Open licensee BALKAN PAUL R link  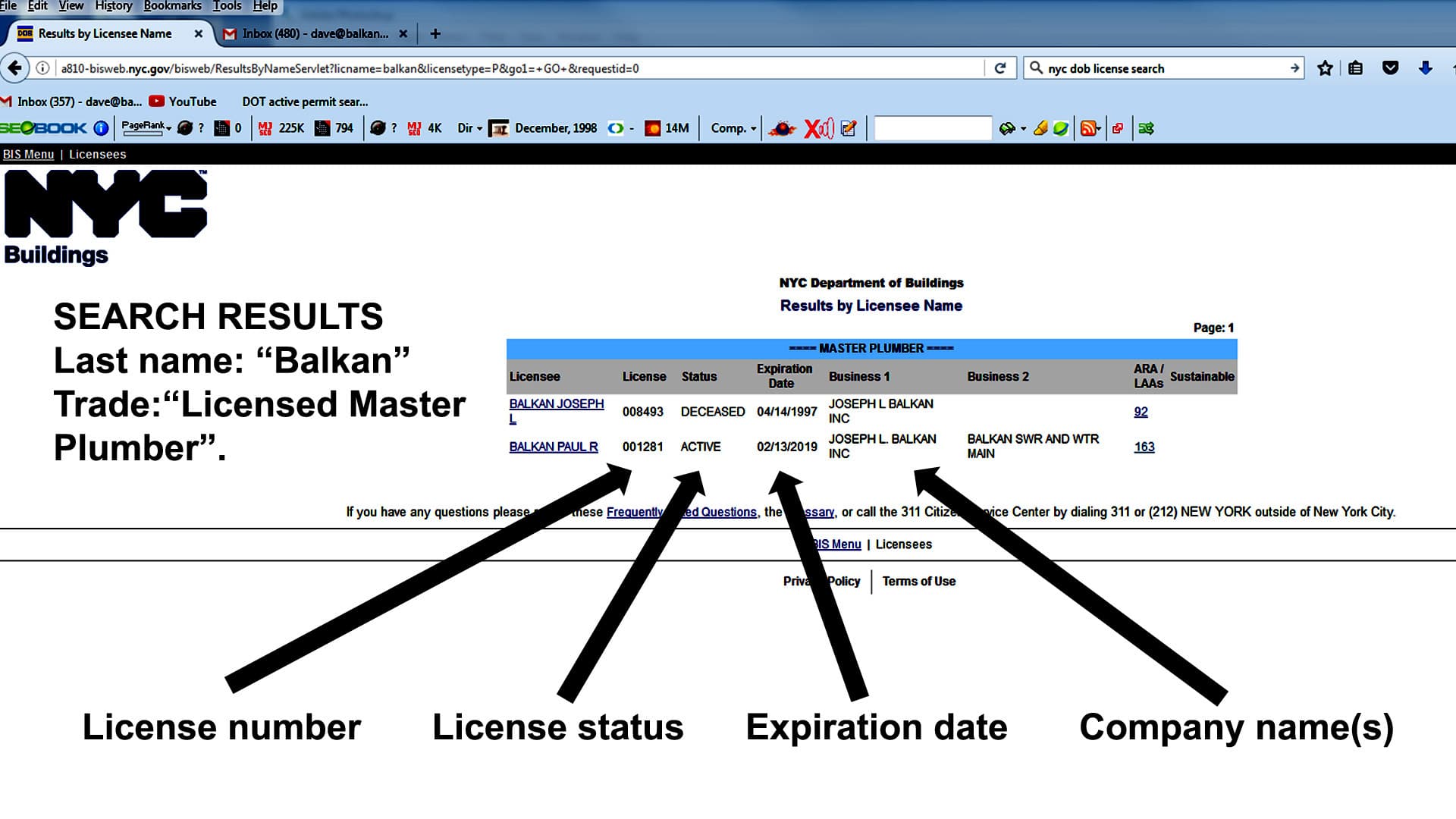click(554, 447)
